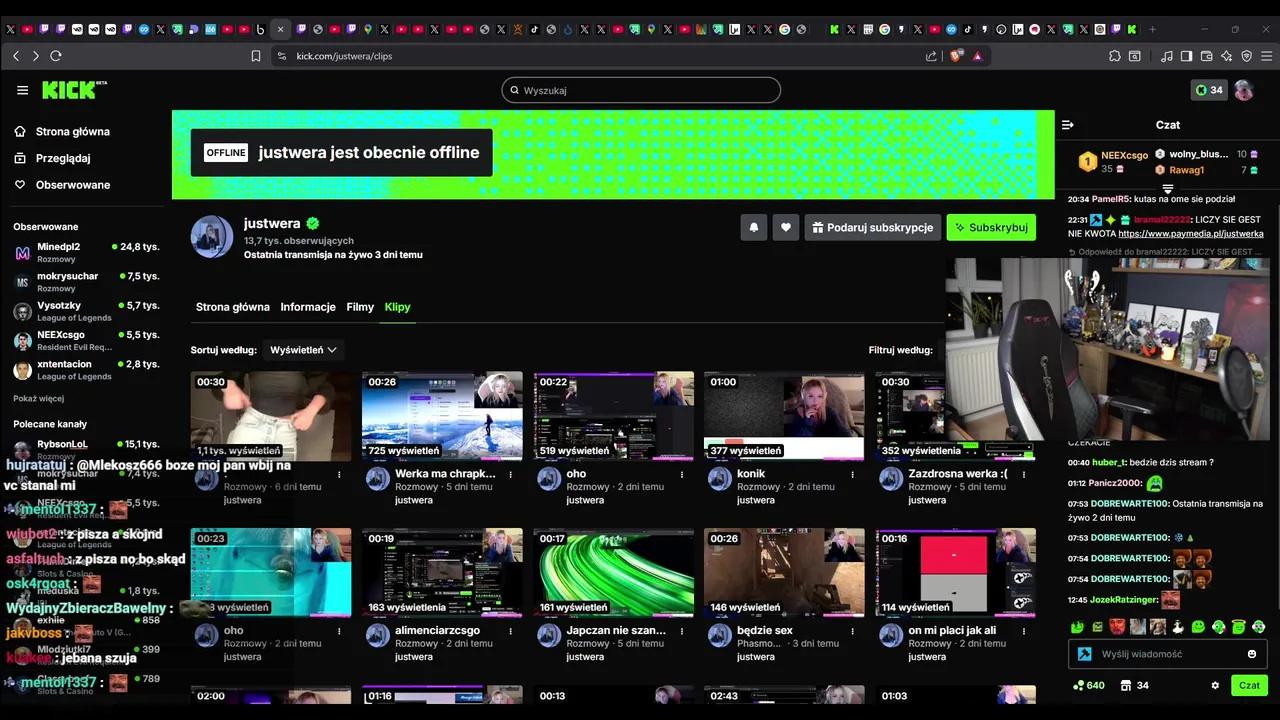Click the 'Subskrybuj' button
The width and height of the screenshot is (1280, 720).
coord(991,228)
